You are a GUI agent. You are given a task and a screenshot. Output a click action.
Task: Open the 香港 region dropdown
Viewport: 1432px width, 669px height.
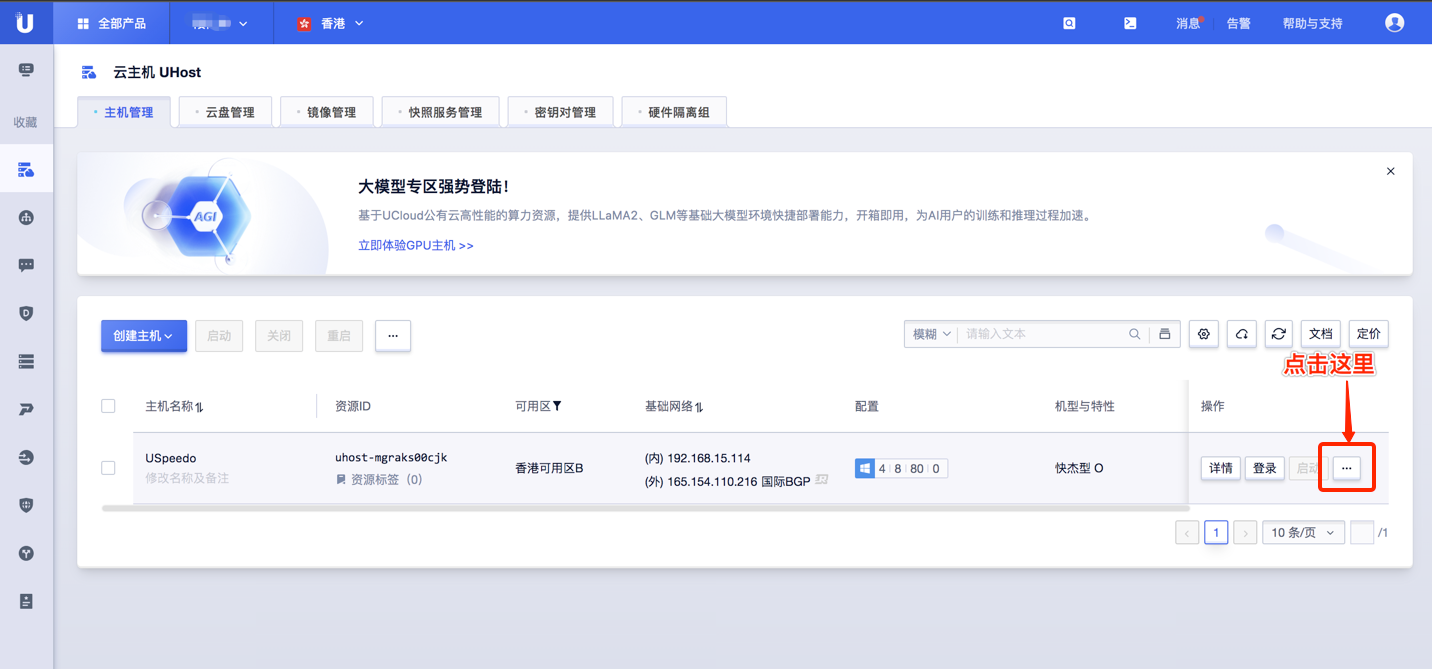[x=331, y=23]
